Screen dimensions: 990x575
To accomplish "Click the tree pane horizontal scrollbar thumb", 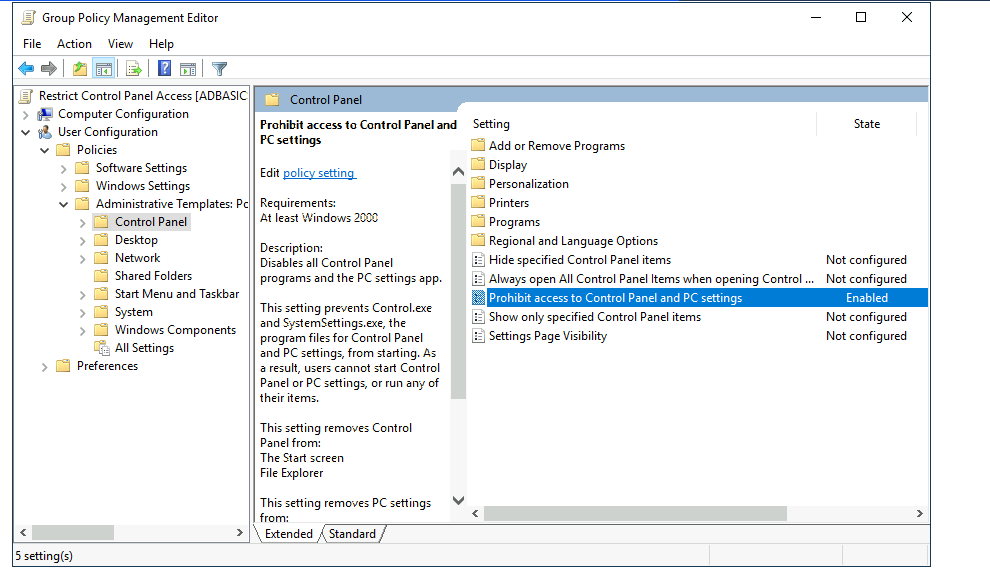I will (x=73, y=533).
